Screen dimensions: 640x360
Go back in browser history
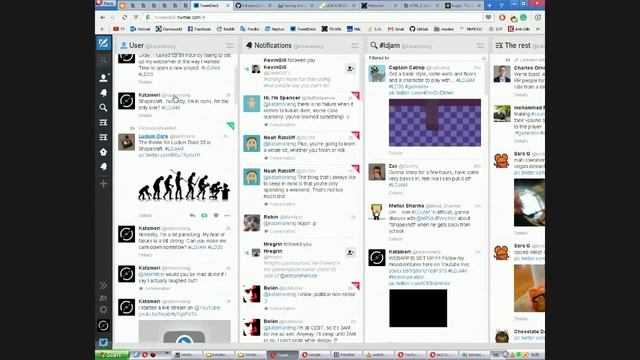[102, 18]
